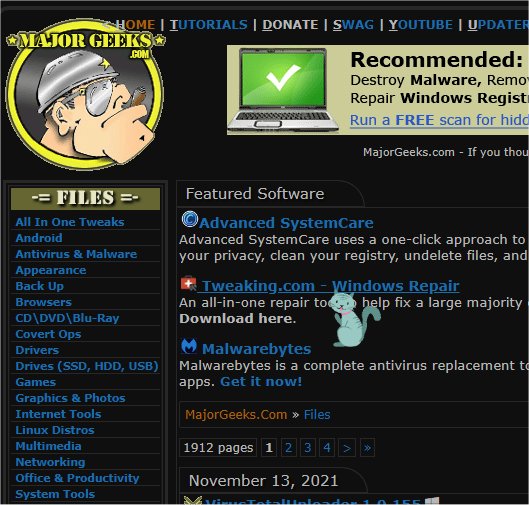Viewport: 529px width, 505px height.
Task: Open Graphics & Photos category
Action: [70, 398]
